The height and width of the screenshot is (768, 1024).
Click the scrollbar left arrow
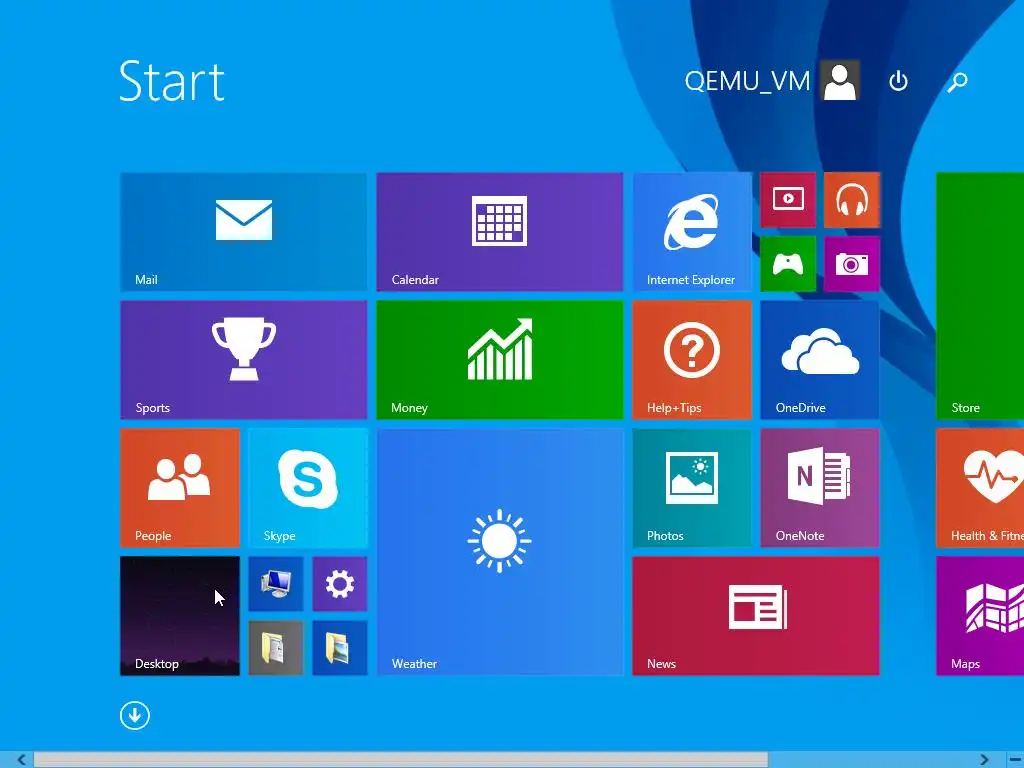pos(21,760)
